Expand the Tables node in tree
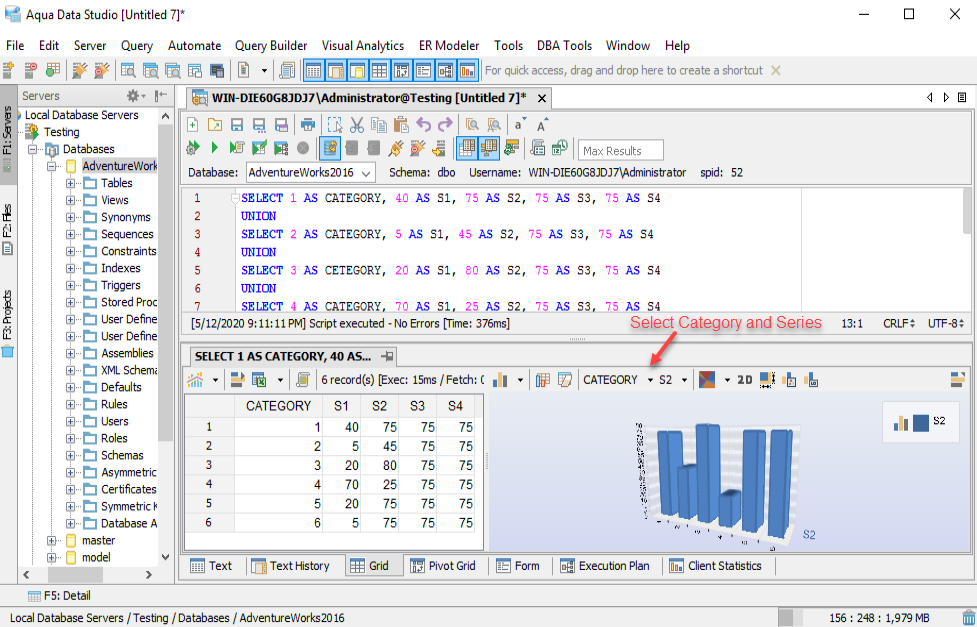Image resolution: width=977 pixels, height=627 pixels. 71,183
